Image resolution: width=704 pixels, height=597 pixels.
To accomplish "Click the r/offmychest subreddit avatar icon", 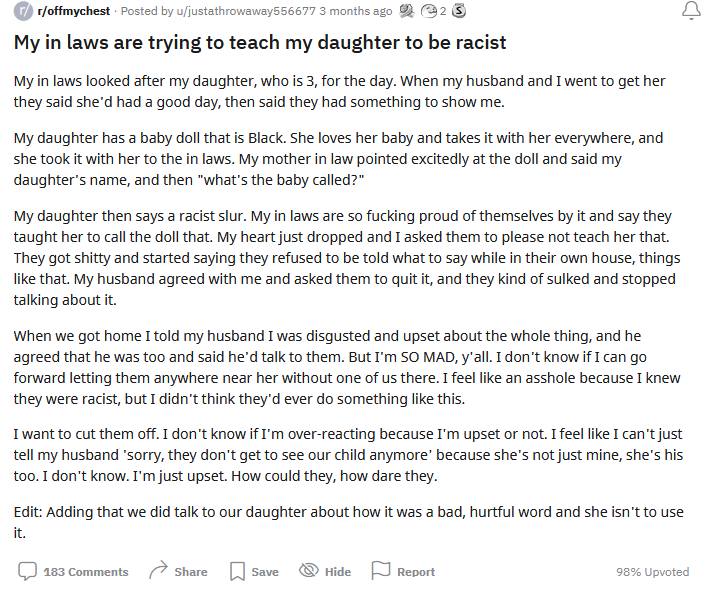I will pos(23,11).
